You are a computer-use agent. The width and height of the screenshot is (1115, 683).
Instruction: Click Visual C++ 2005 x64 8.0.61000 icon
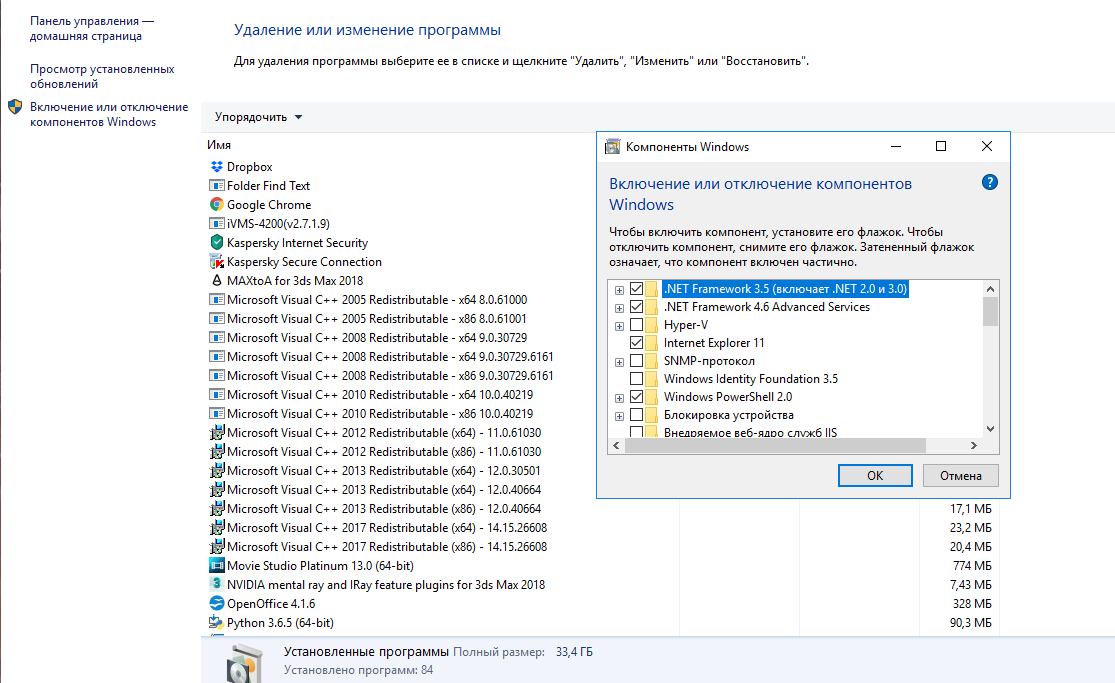coord(217,300)
